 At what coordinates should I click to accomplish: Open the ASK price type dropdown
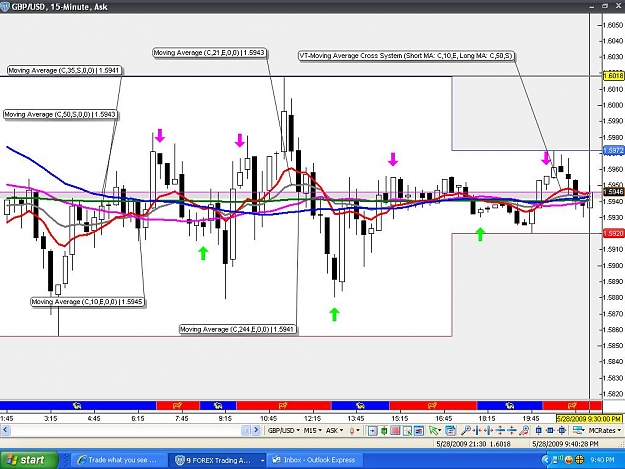point(334,430)
